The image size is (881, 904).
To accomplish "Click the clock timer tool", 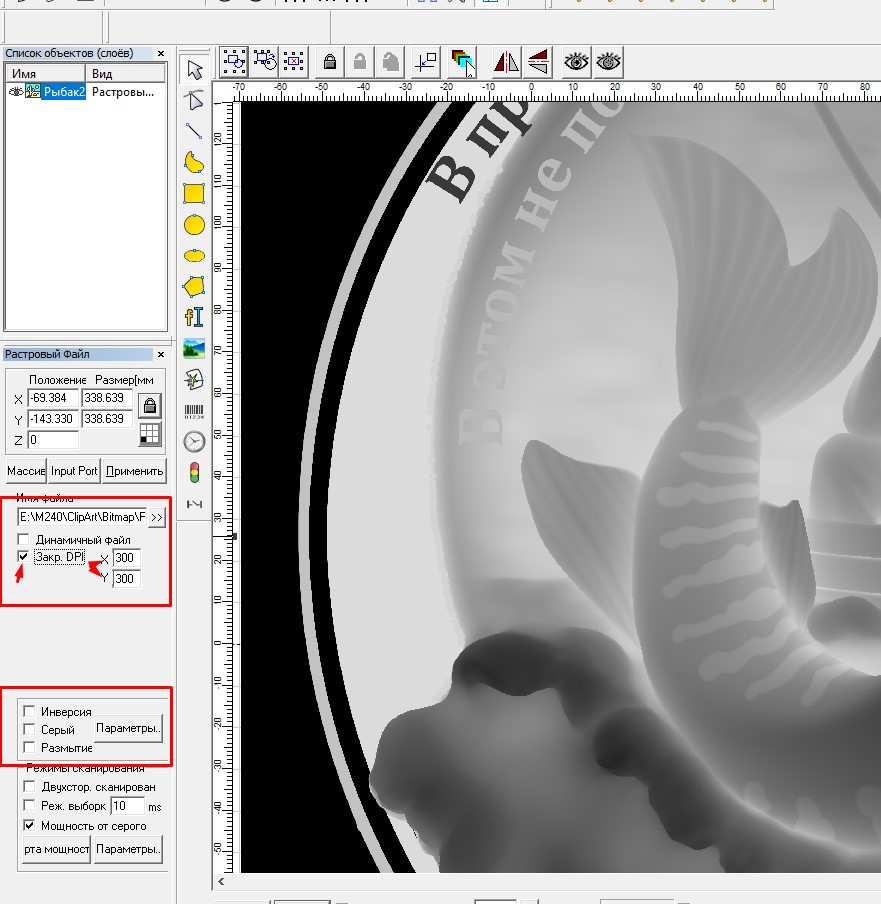I will coord(194,441).
